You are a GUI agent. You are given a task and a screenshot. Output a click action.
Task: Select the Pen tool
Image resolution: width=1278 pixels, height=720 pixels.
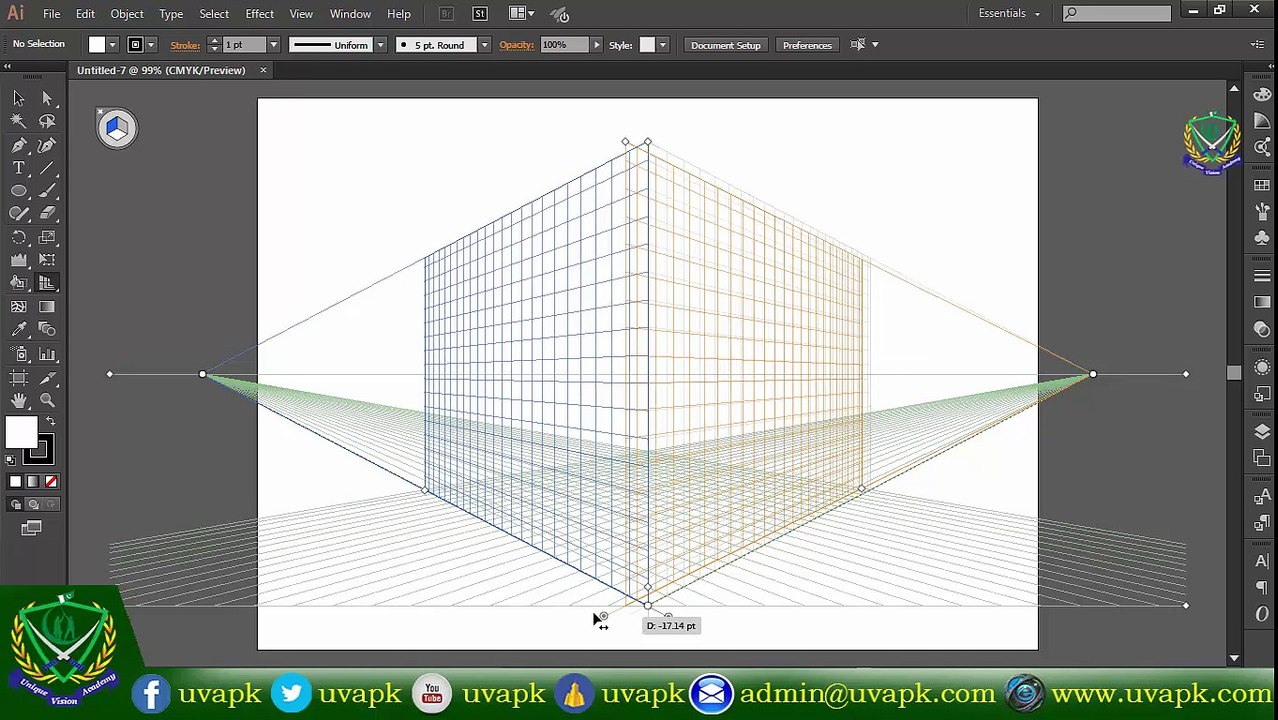(x=18, y=145)
